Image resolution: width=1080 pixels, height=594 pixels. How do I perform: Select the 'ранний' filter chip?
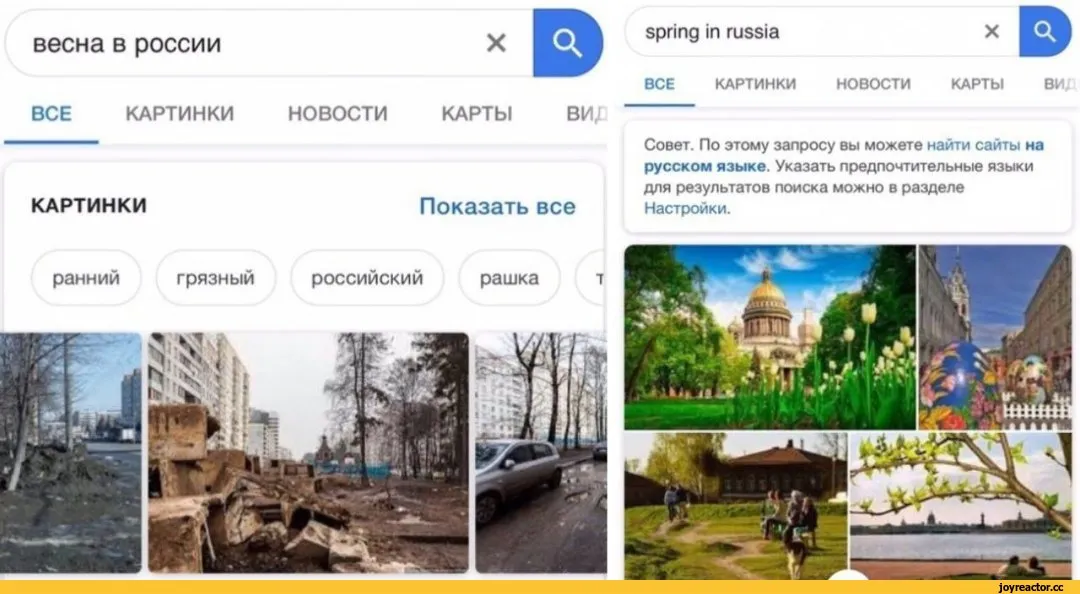point(86,278)
